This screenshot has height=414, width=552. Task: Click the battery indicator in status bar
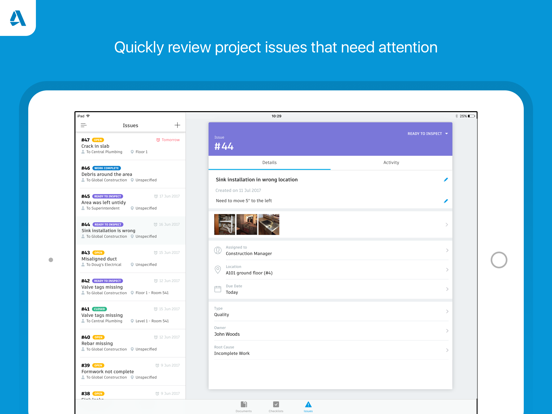(471, 116)
